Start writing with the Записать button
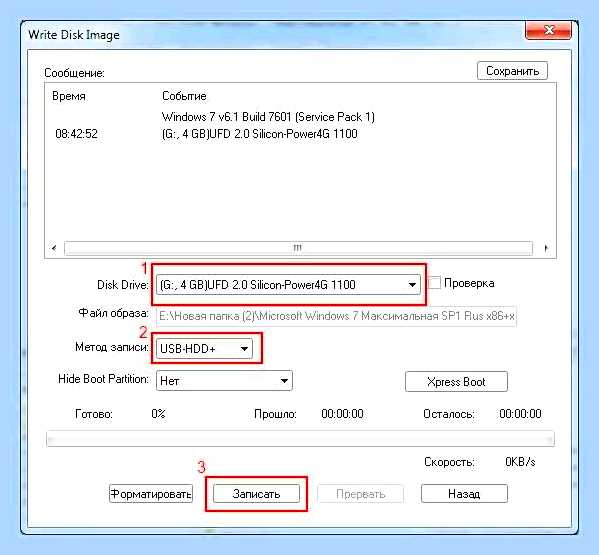This screenshot has width=599, height=555. (x=256, y=494)
